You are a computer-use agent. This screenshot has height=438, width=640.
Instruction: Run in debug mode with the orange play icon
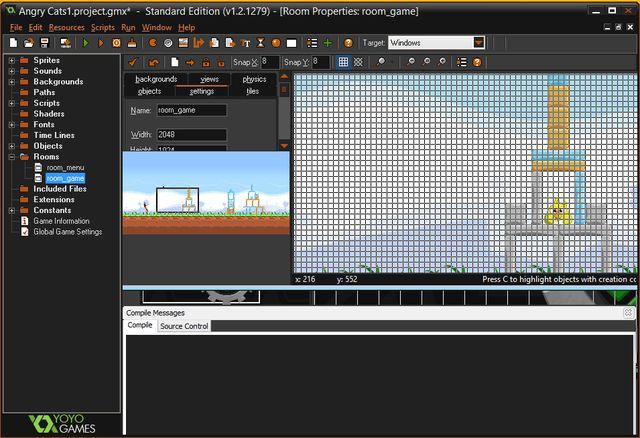pos(101,43)
